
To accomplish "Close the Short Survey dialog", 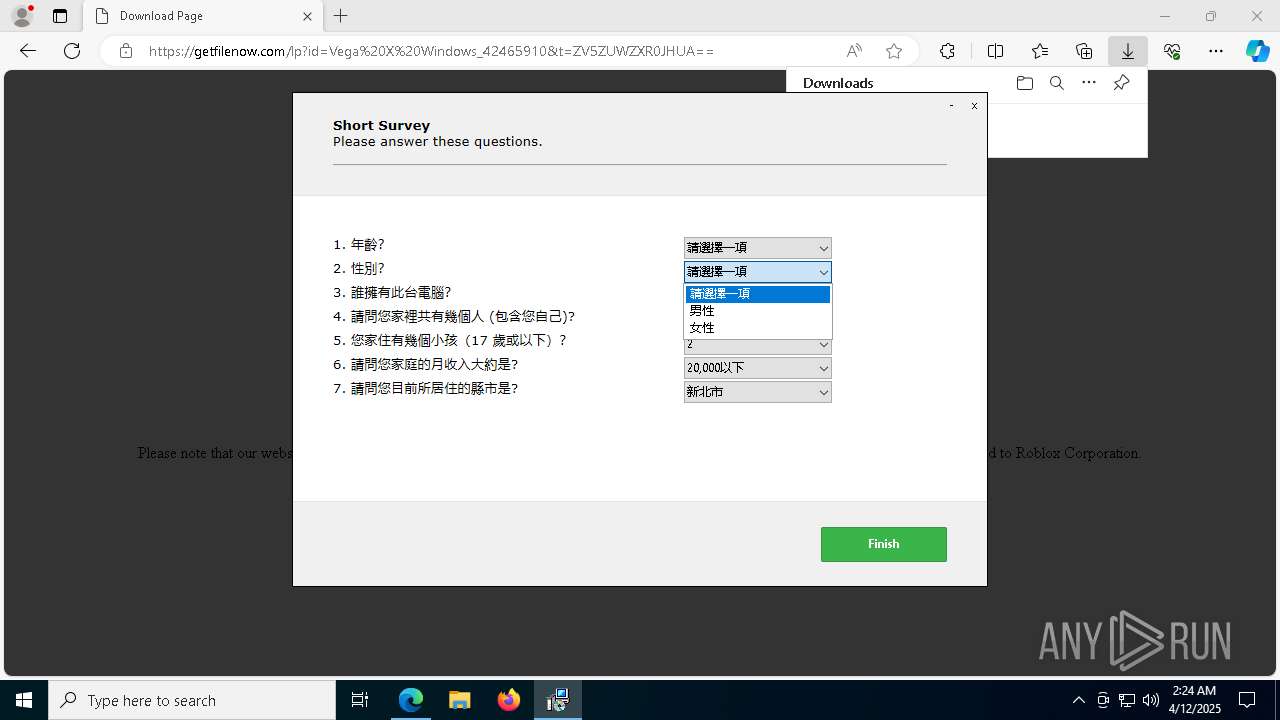I will click(974, 105).
